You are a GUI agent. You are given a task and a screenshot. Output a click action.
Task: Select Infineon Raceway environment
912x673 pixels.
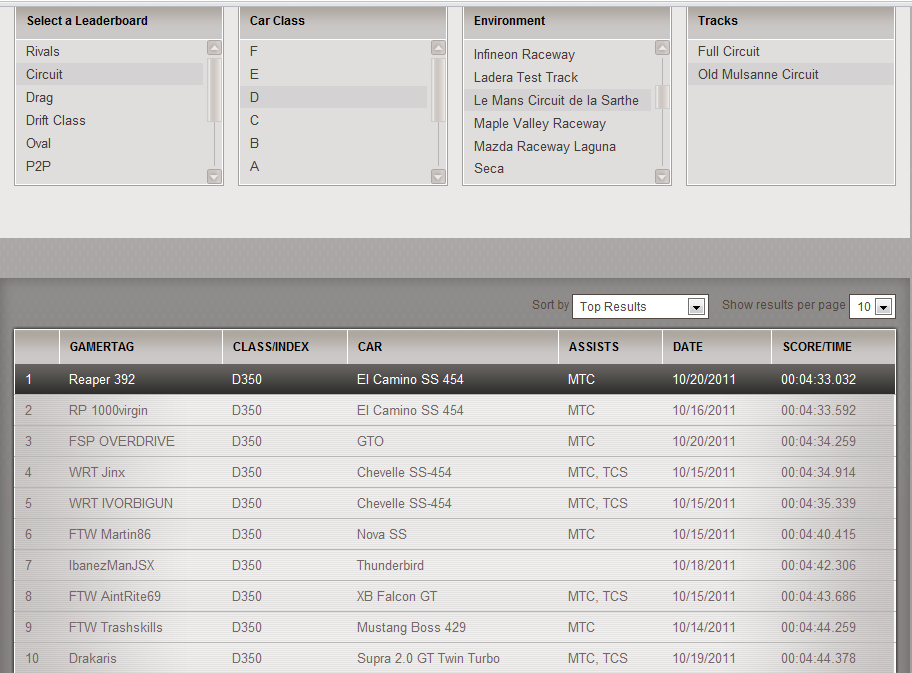(x=524, y=54)
